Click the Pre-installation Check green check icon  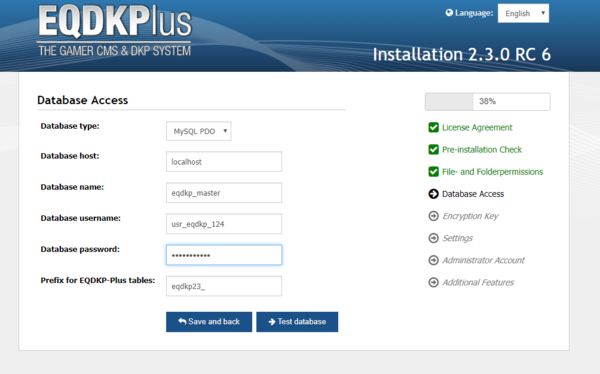433,150
